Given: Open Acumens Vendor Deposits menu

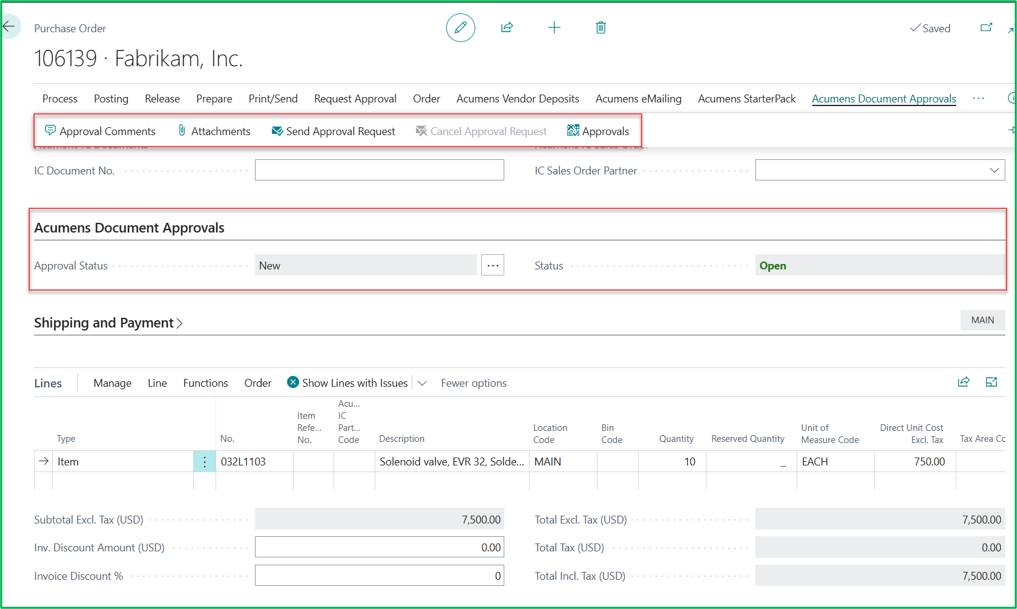Looking at the screenshot, I should [518, 99].
